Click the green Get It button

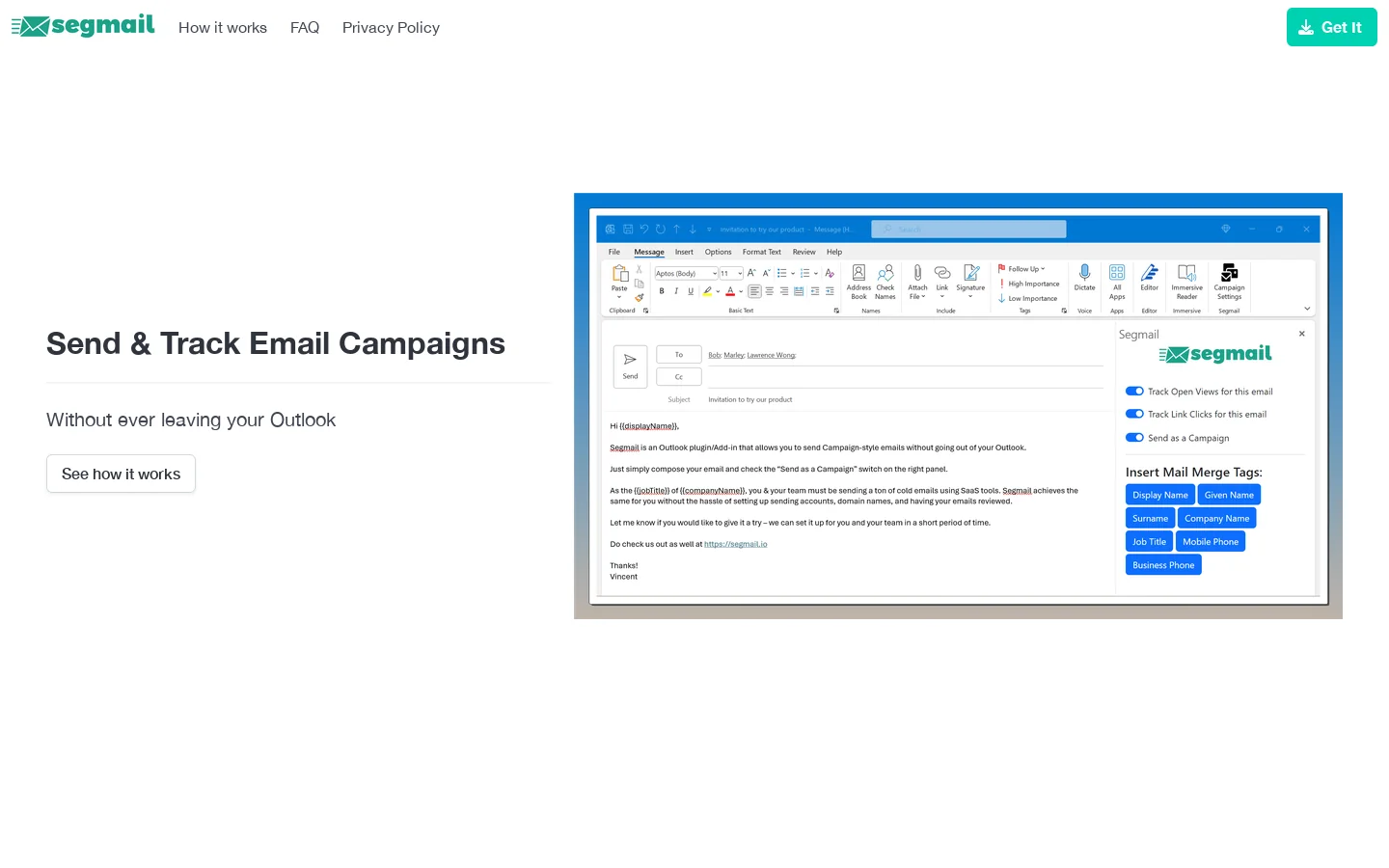click(x=1331, y=27)
